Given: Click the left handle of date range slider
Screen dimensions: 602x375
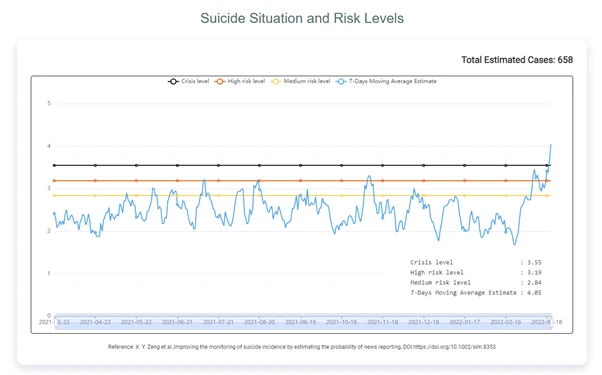Looking at the screenshot, I should click(56, 322).
